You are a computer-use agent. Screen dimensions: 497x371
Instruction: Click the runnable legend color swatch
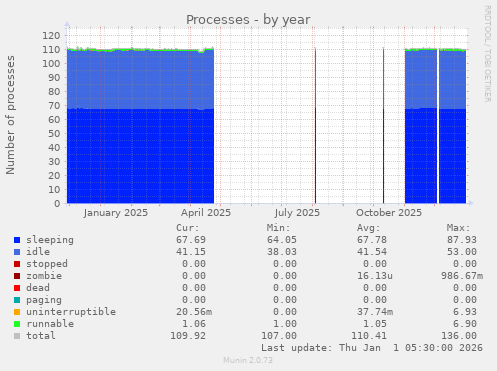pos(17,324)
